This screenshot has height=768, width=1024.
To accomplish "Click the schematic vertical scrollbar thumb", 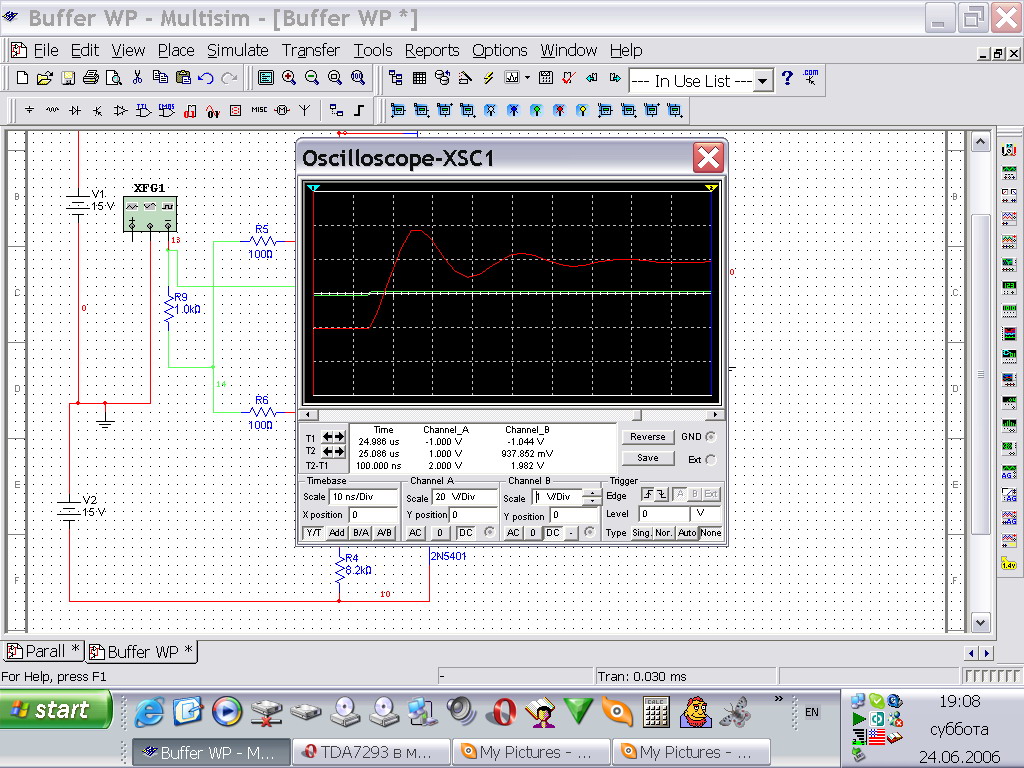I will 980,374.
